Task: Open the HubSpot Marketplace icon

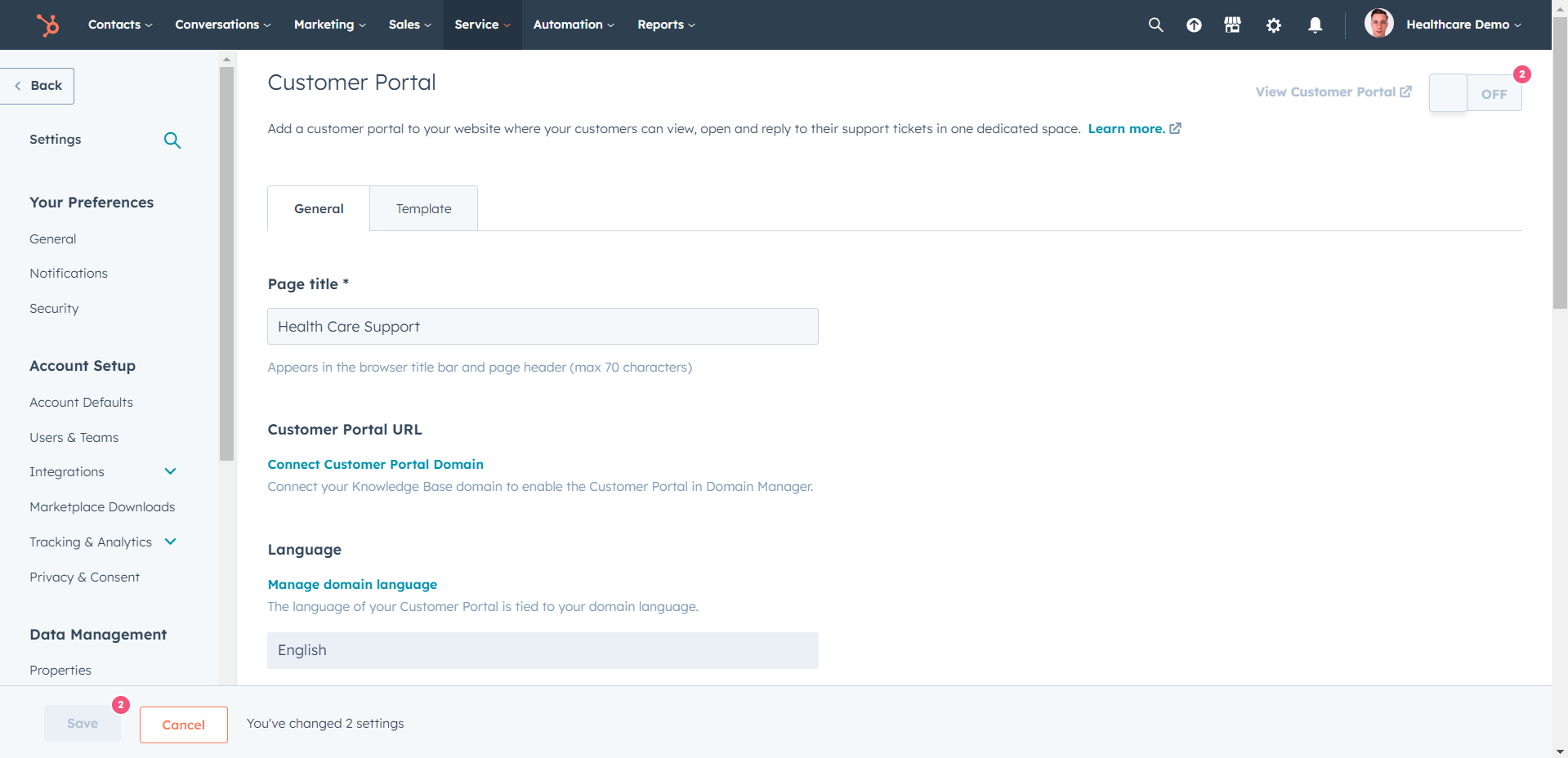Action: 1231,25
